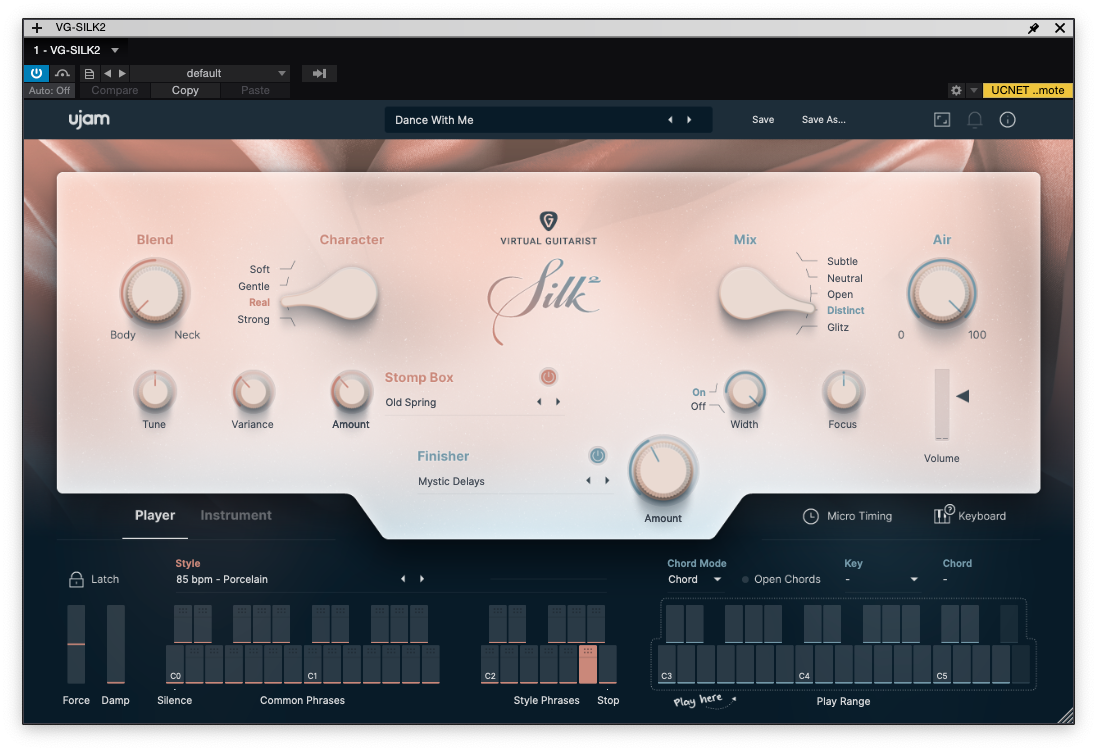Click the Variance knob

253,391
